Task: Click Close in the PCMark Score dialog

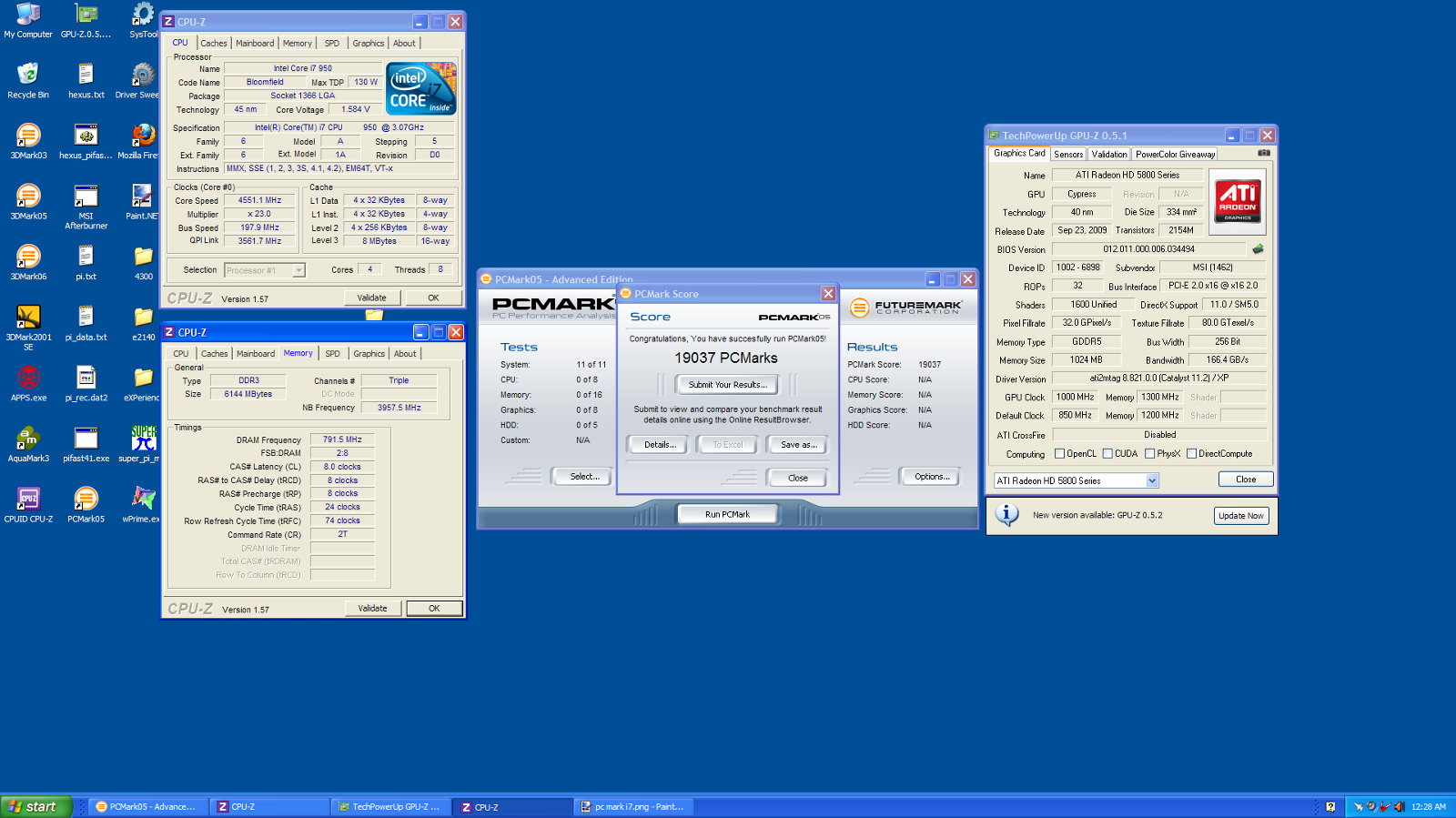Action: (x=797, y=478)
